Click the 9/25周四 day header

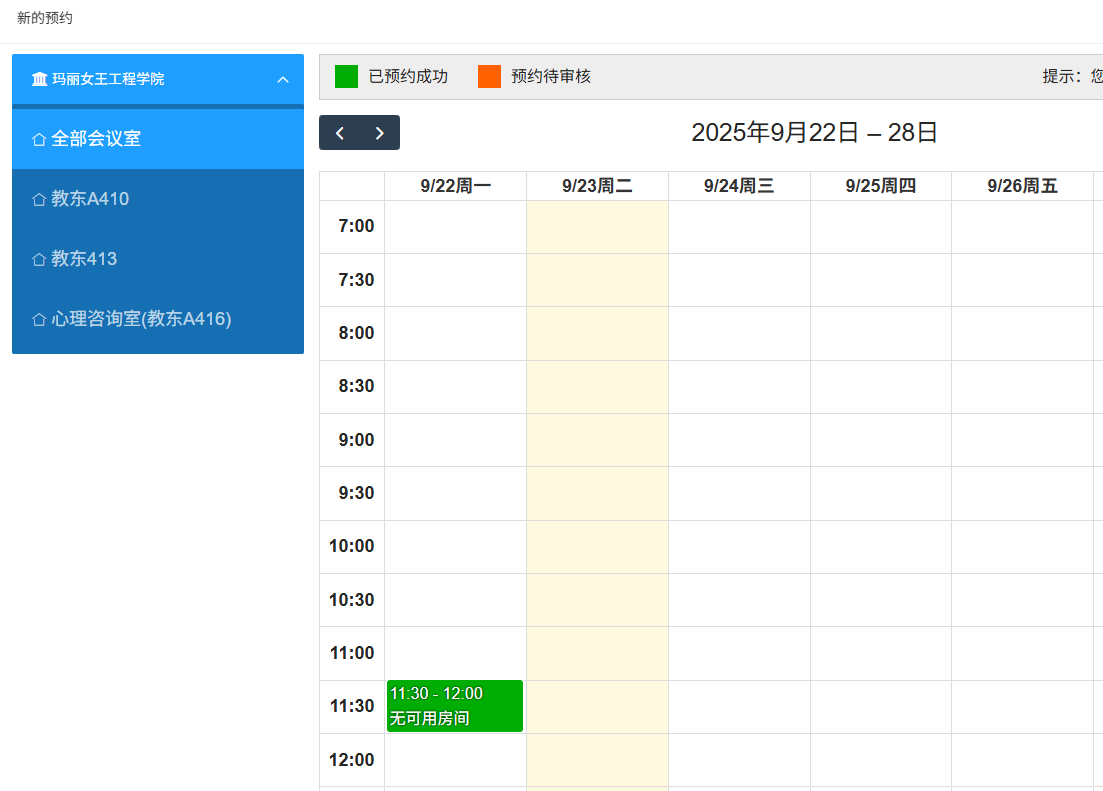(880, 186)
